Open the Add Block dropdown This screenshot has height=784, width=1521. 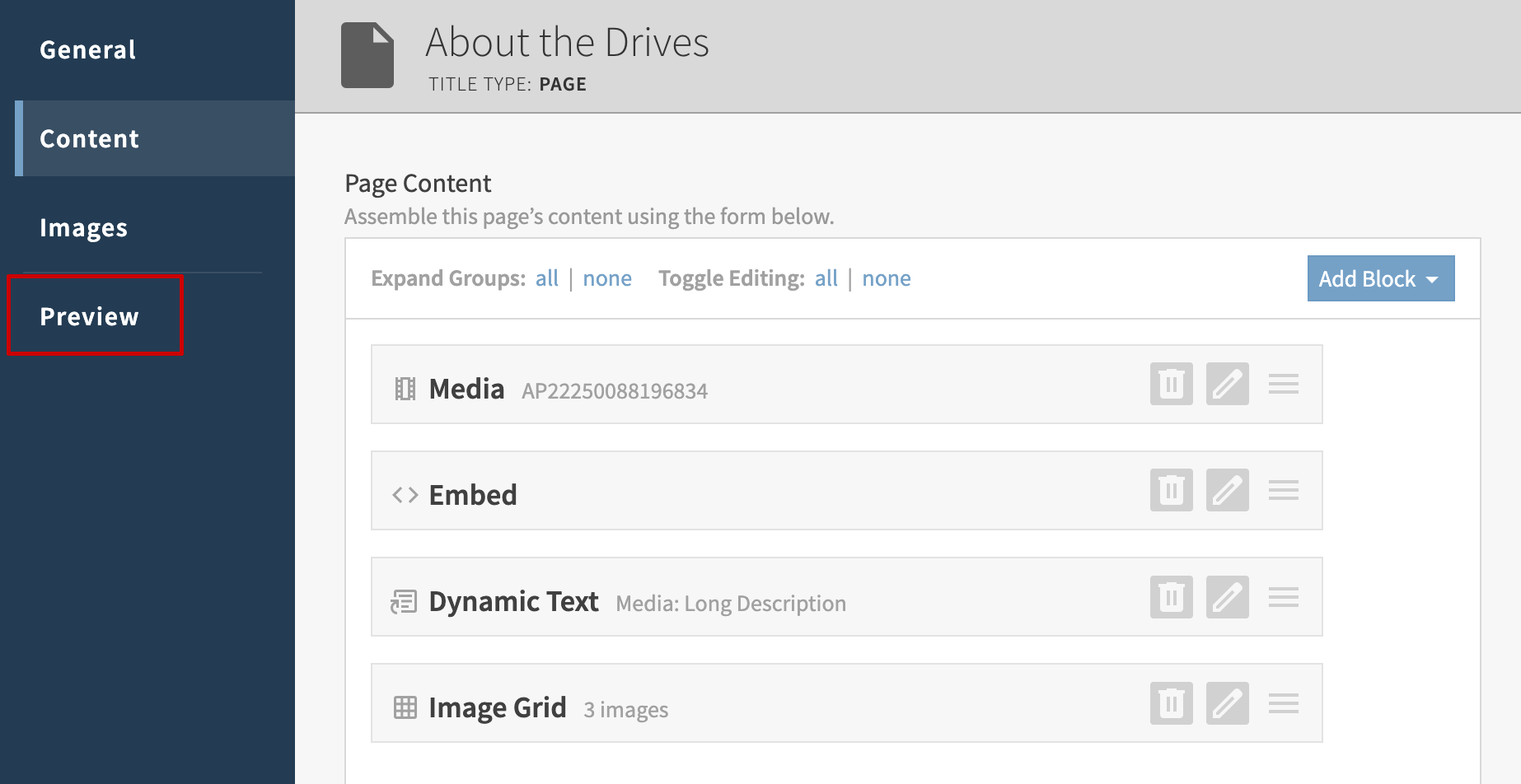pyautogui.click(x=1380, y=278)
